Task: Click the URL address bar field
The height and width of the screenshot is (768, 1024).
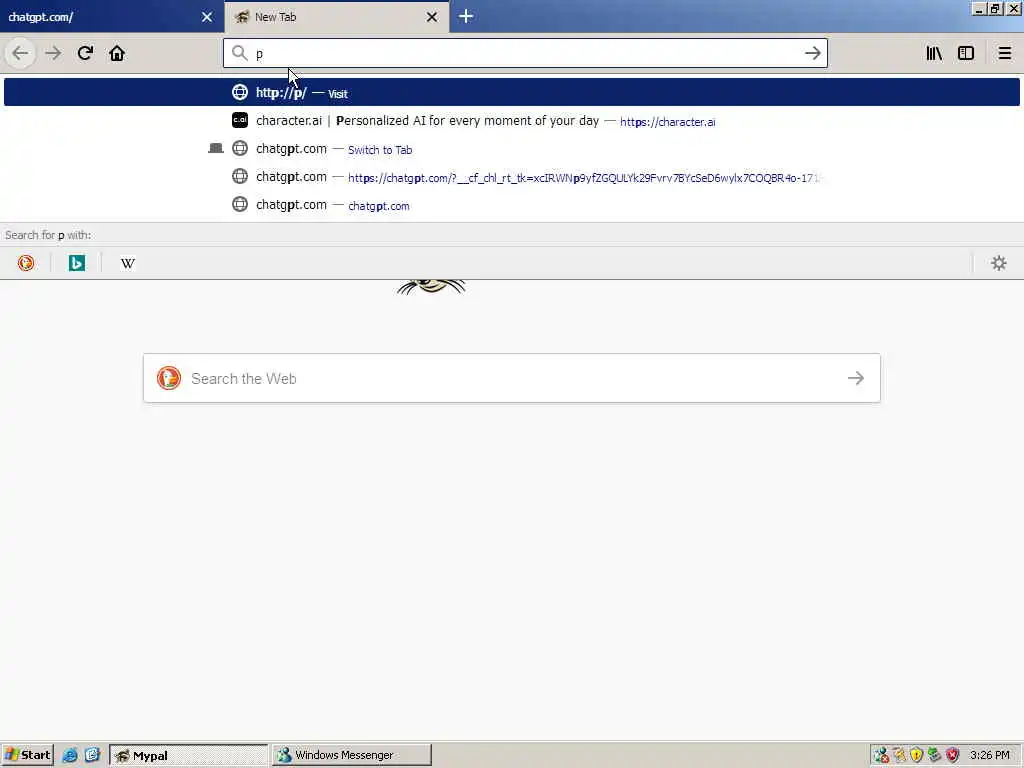Action: click(x=525, y=53)
